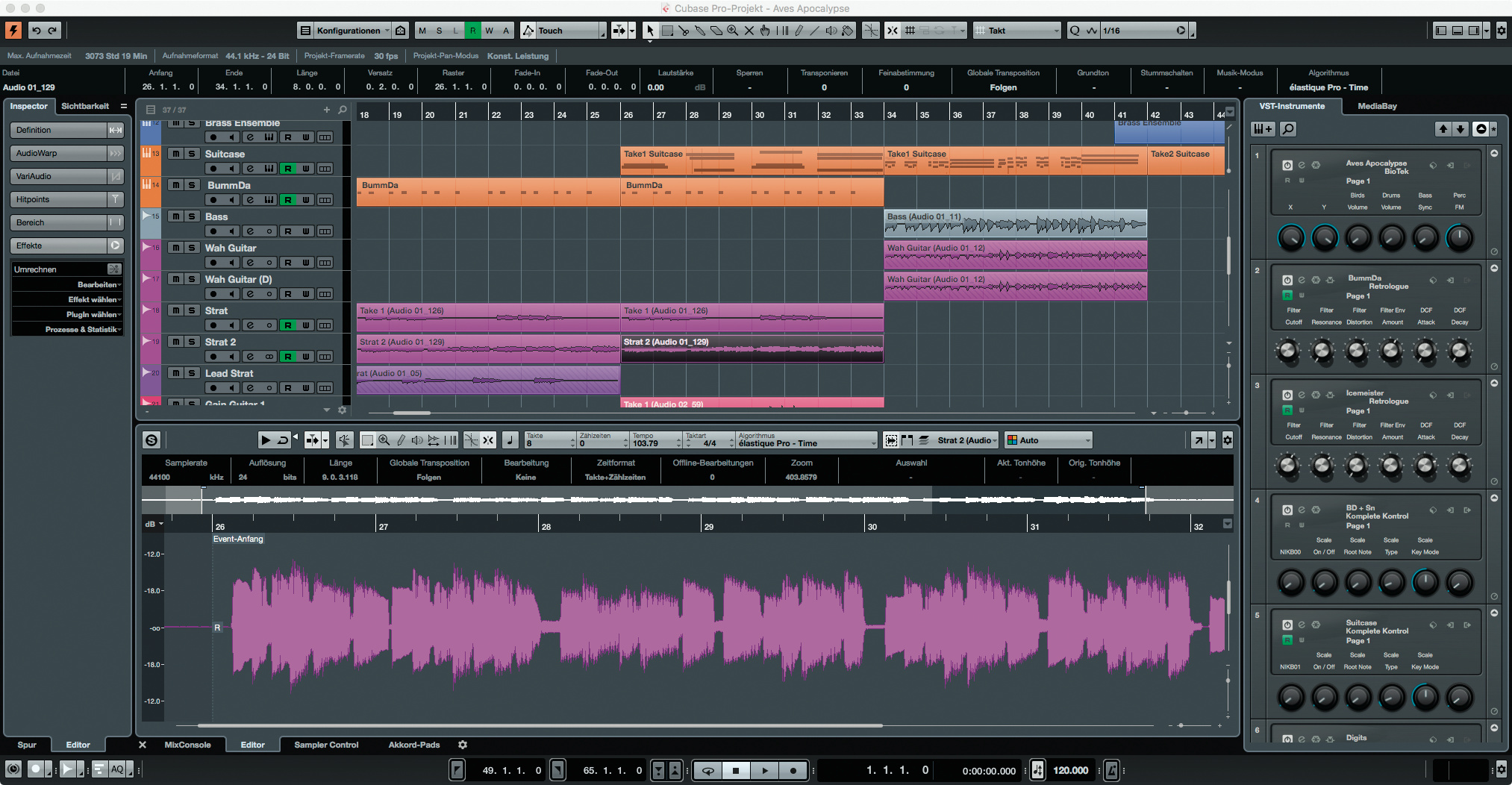The height and width of the screenshot is (785, 1512).
Task: Click the AudioWarp inspector section button
Action: point(58,153)
